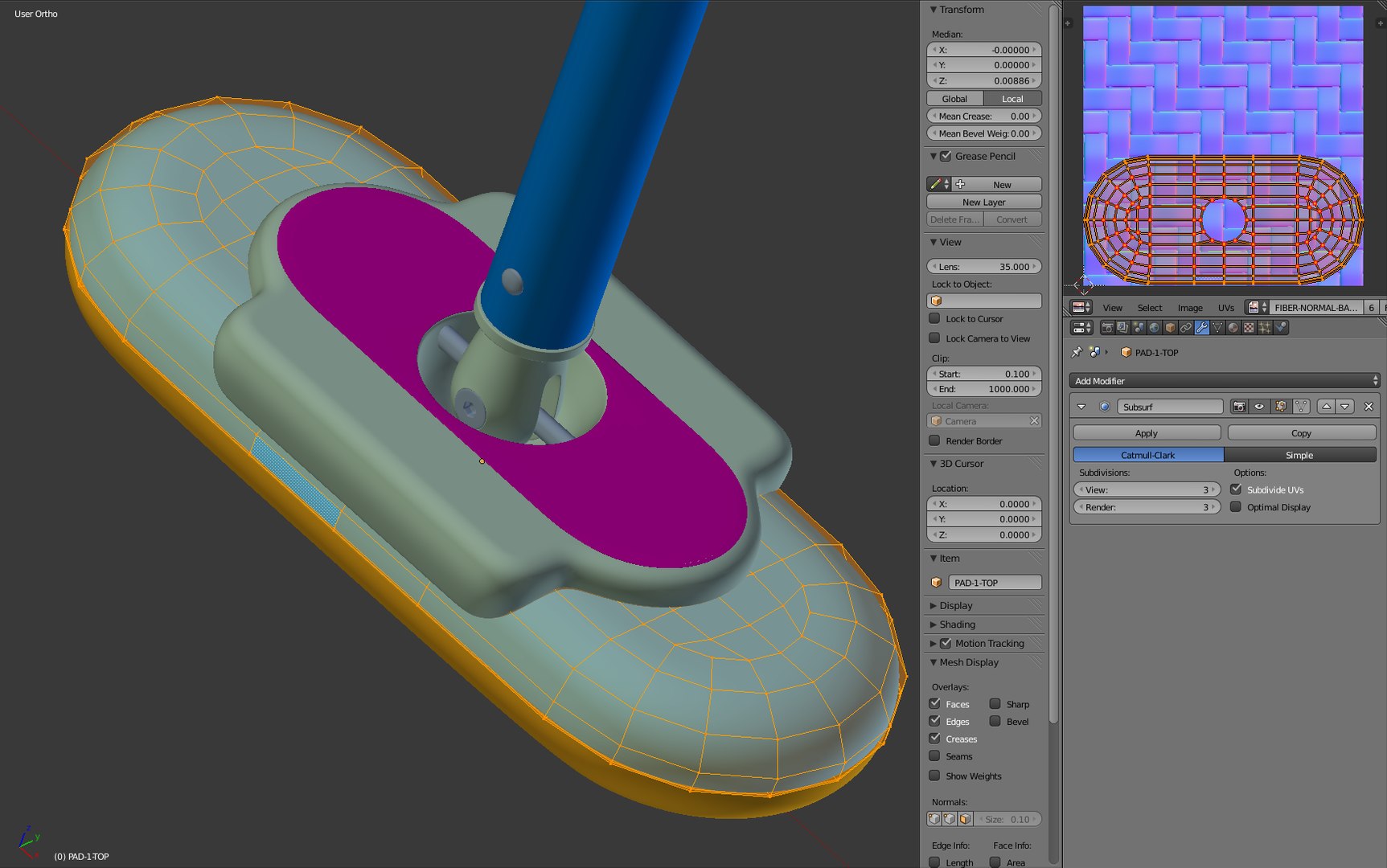Move the Subsurf modifier up
Image resolution: width=1387 pixels, height=868 pixels.
click(1327, 407)
